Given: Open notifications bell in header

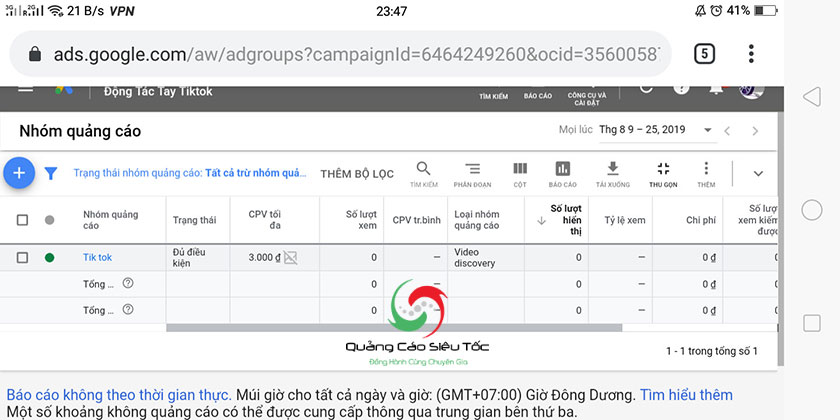Looking at the screenshot, I should tap(716, 89).
